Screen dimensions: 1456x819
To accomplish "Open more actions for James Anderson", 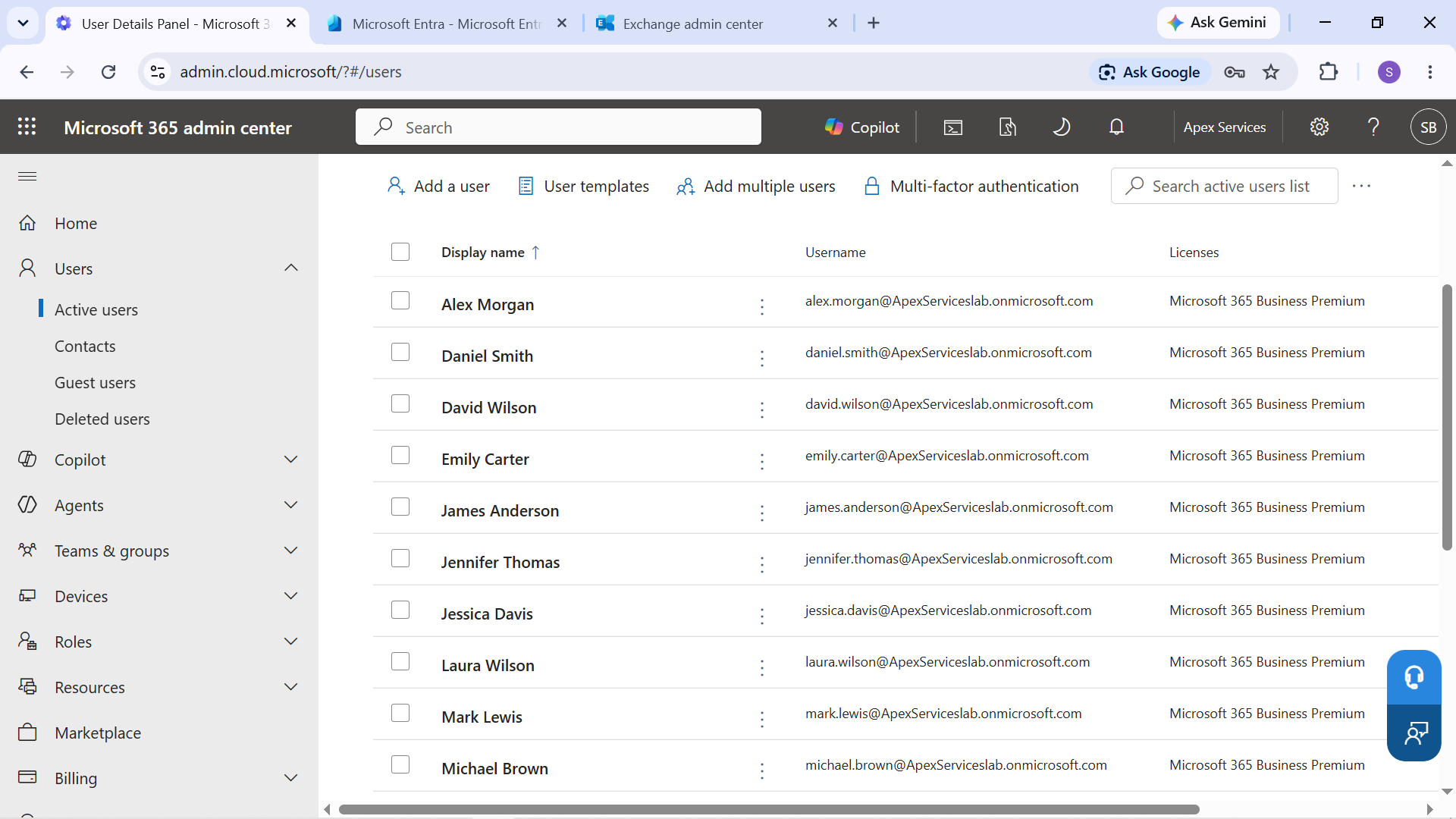I will [x=762, y=513].
